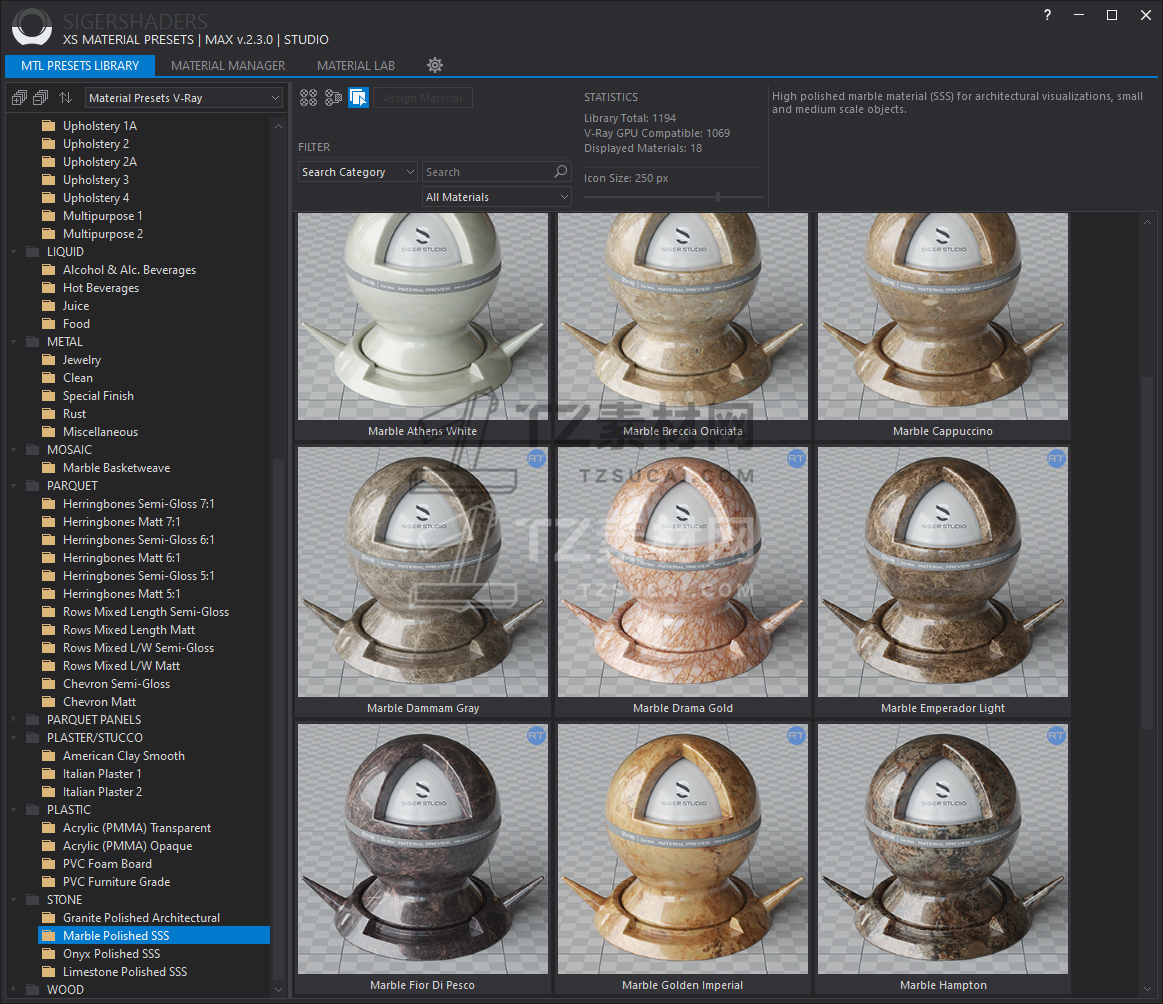1163x1004 pixels.
Task: Click the Clean folder icon
Action: pyautogui.click(x=49, y=377)
